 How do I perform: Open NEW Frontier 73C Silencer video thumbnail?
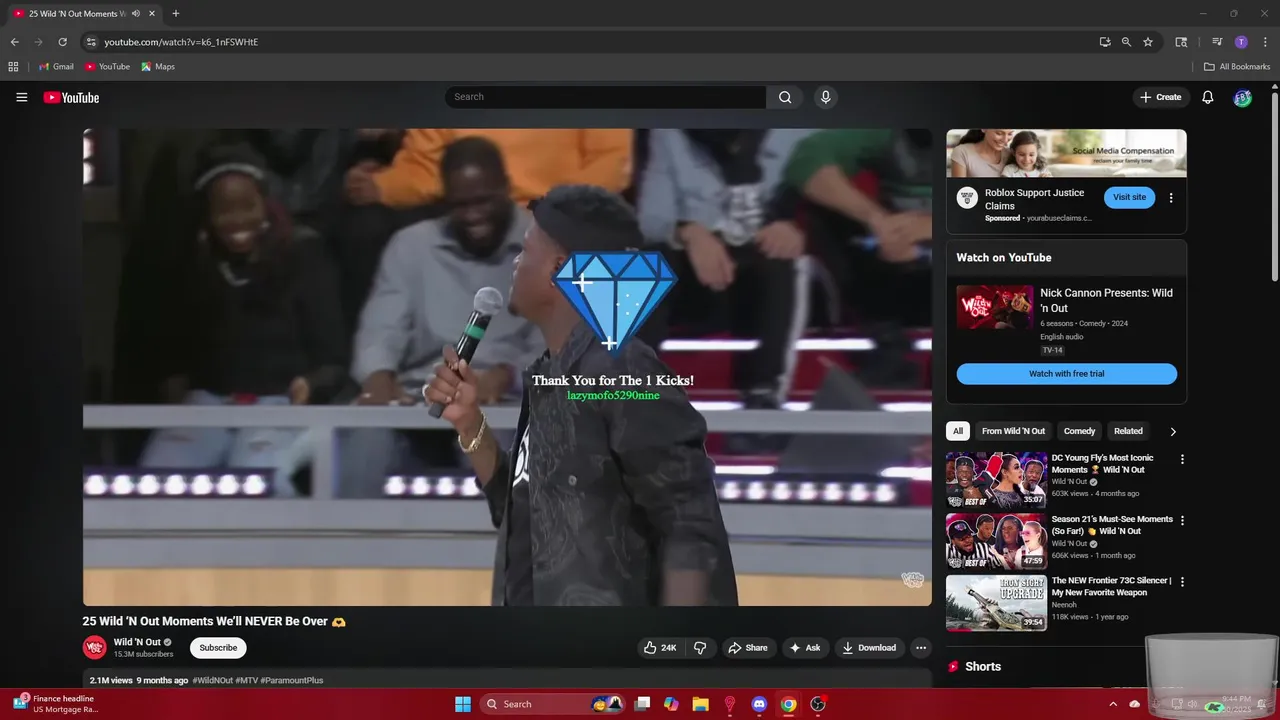(x=996, y=603)
